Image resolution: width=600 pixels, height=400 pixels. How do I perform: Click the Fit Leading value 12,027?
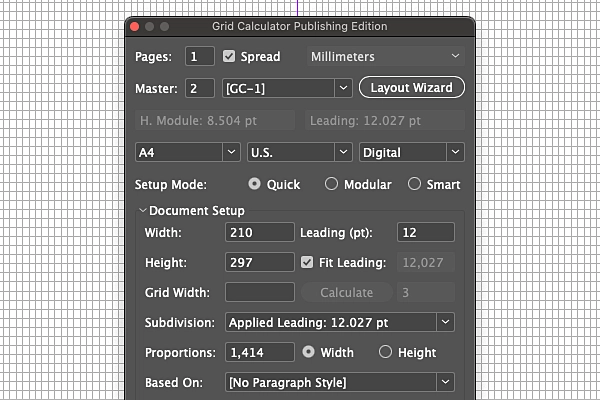pos(426,262)
